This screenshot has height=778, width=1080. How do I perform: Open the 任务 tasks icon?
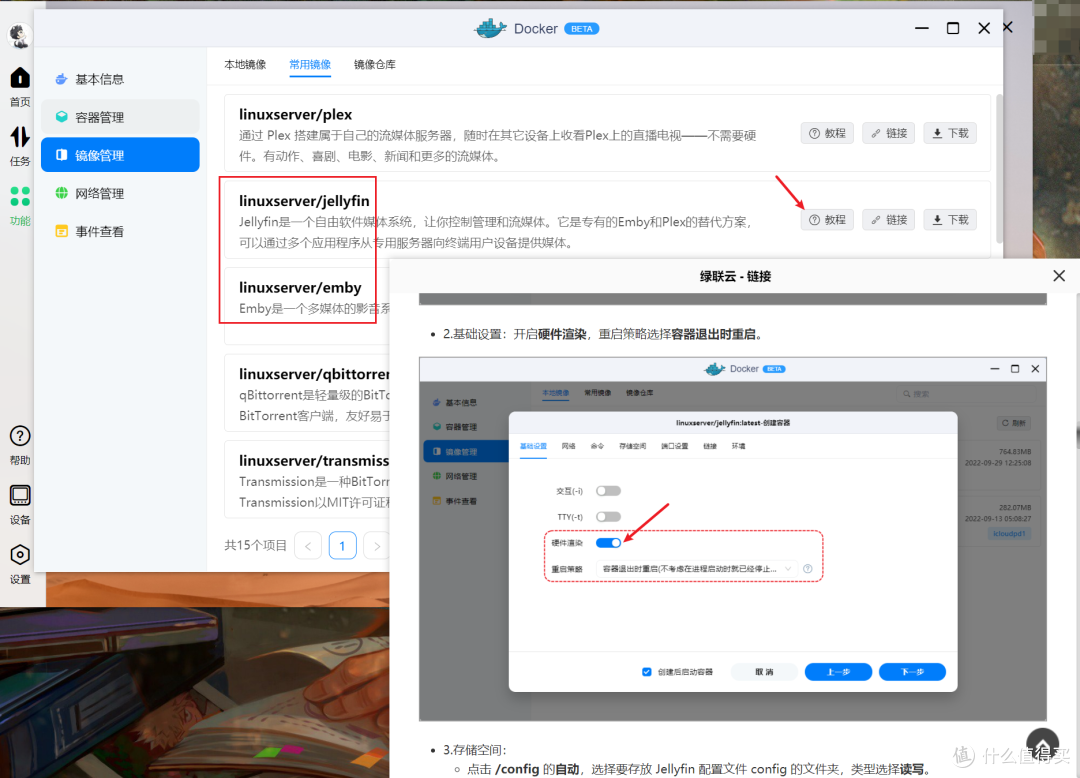click(x=20, y=137)
